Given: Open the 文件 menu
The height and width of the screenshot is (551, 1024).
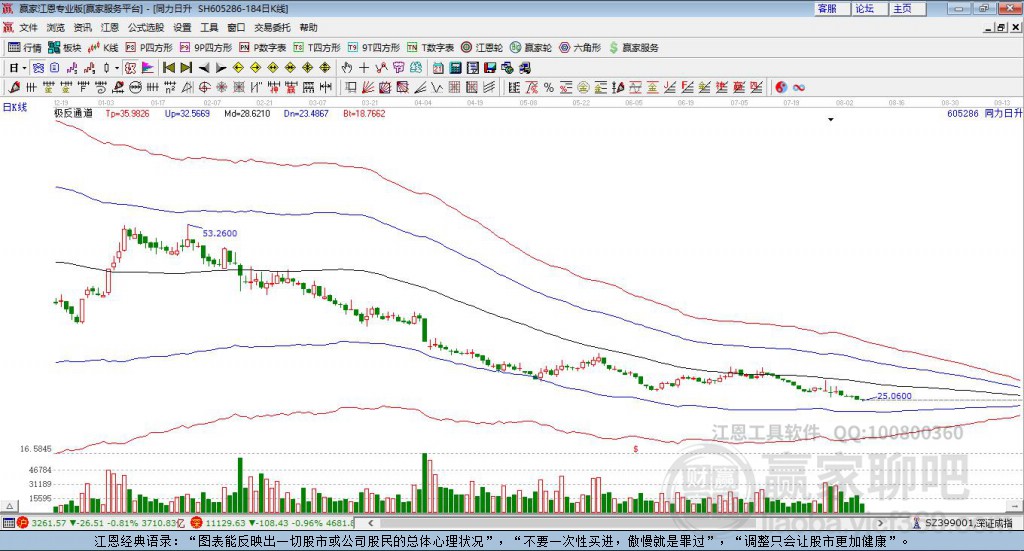Looking at the screenshot, I should [28, 27].
